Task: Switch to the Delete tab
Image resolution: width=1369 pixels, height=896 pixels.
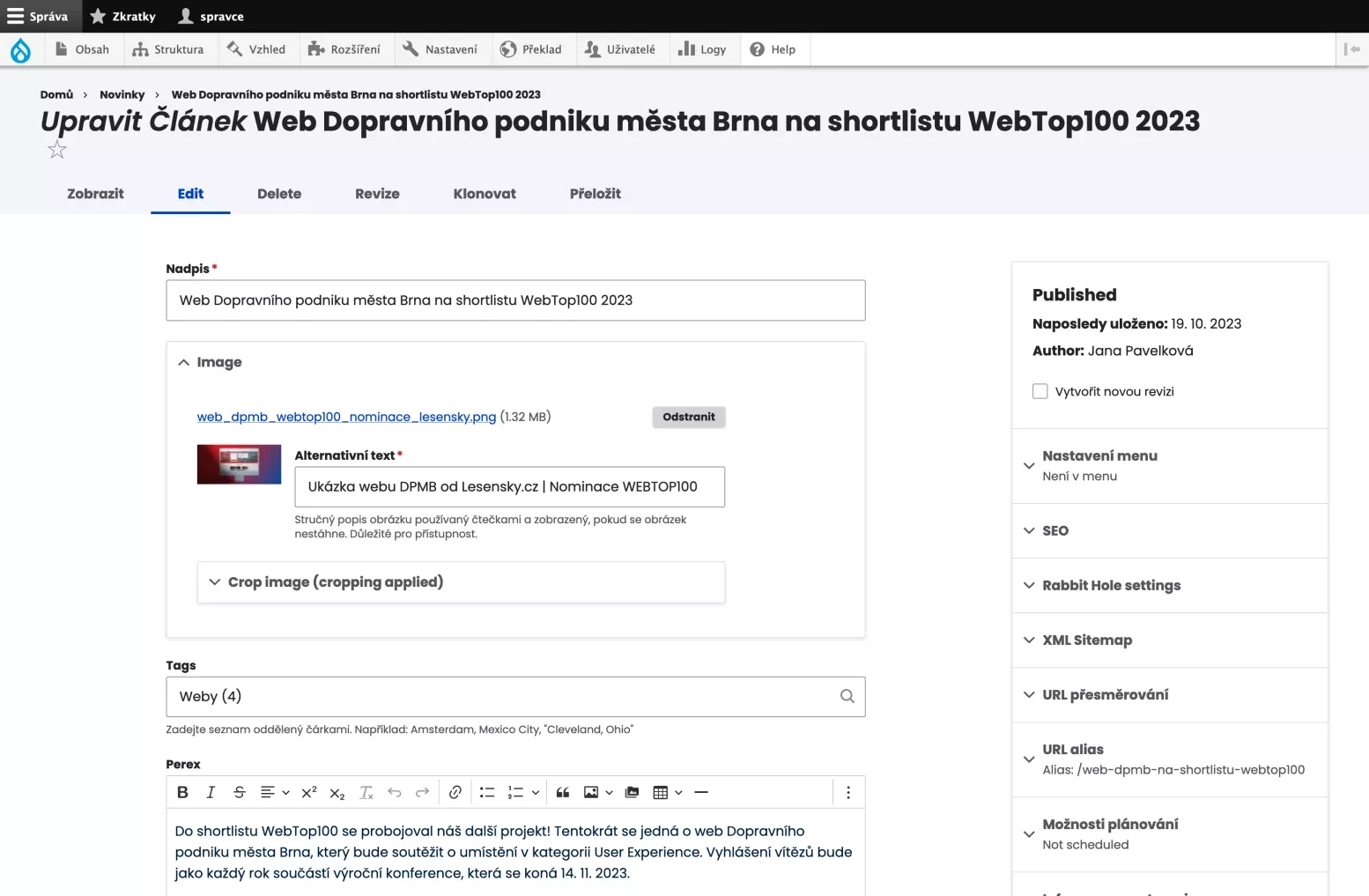Action: (279, 194)
